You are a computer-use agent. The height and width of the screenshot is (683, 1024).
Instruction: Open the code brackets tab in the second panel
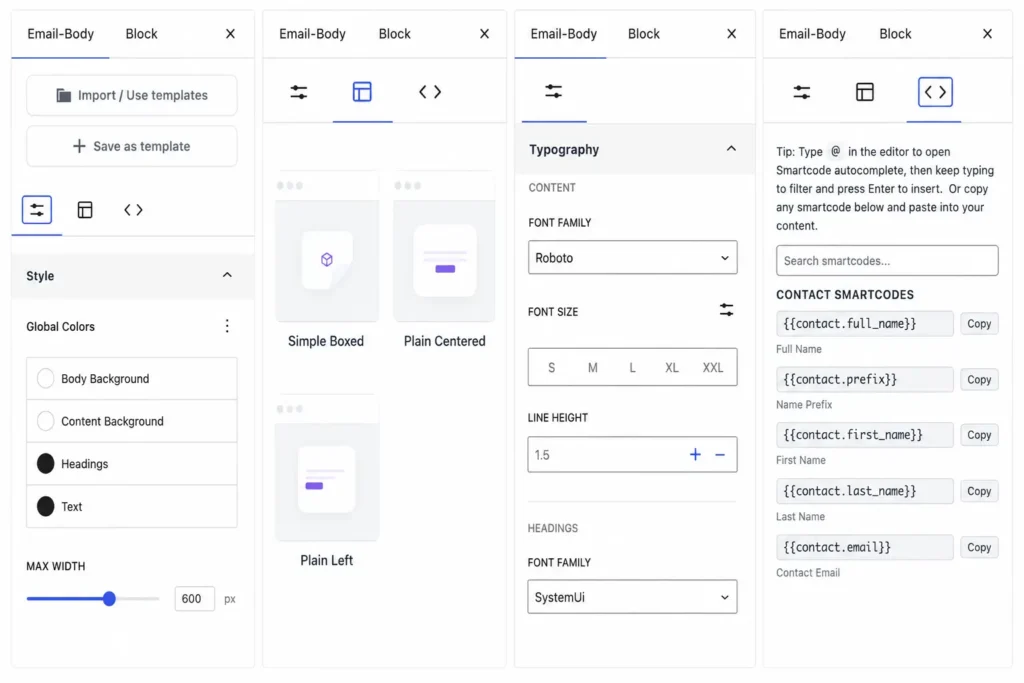[x=430, y=92]
